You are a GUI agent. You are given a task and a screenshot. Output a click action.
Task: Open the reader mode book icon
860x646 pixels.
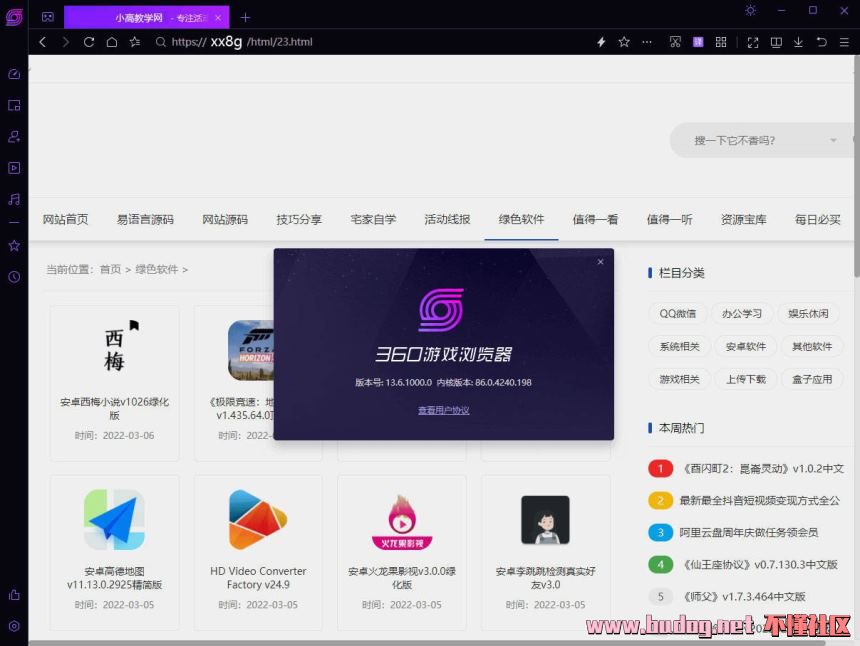click(776, 42)
